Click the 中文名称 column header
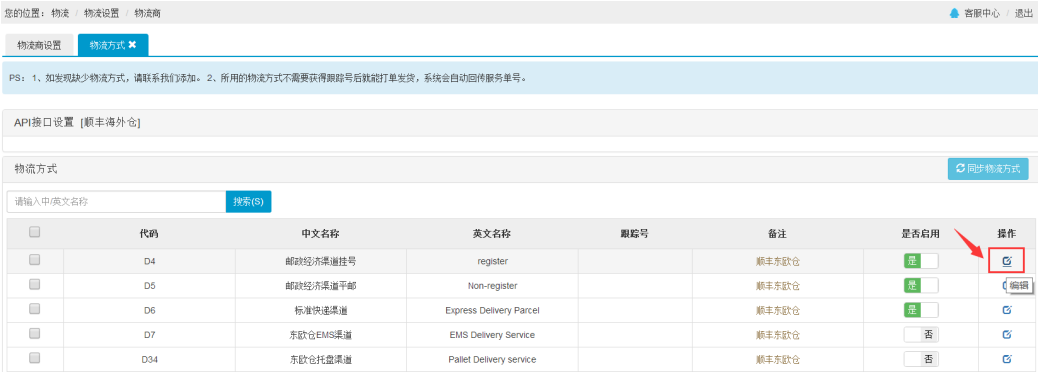The height and width of the screenshot is (381, 1040). coord(320,234)
